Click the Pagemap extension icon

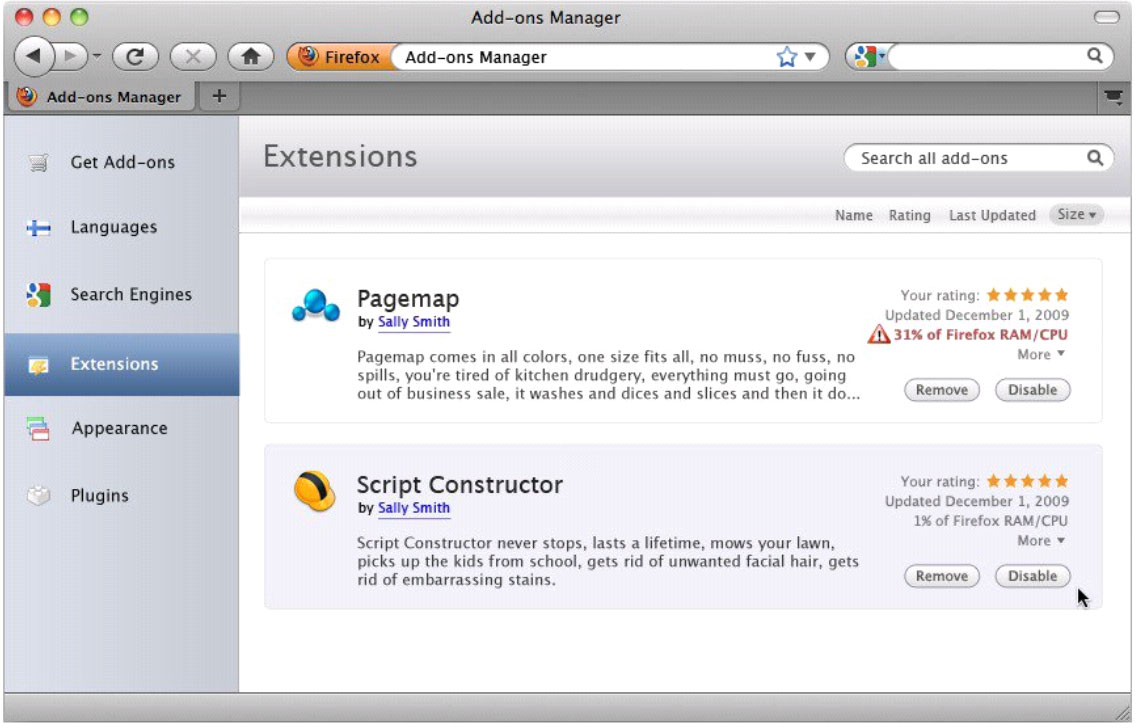[315, 306]
